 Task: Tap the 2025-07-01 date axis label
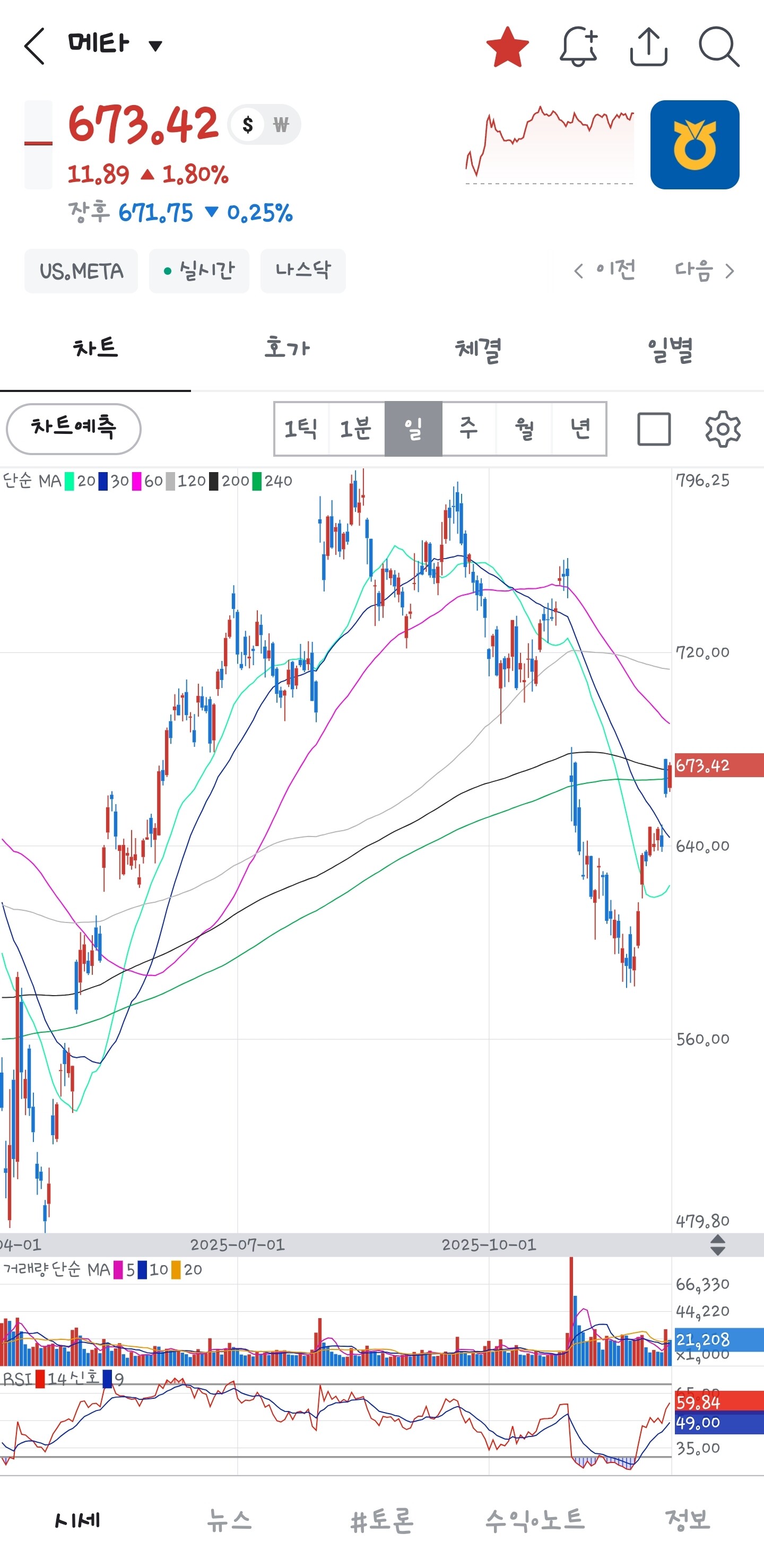coord(237,1245)
